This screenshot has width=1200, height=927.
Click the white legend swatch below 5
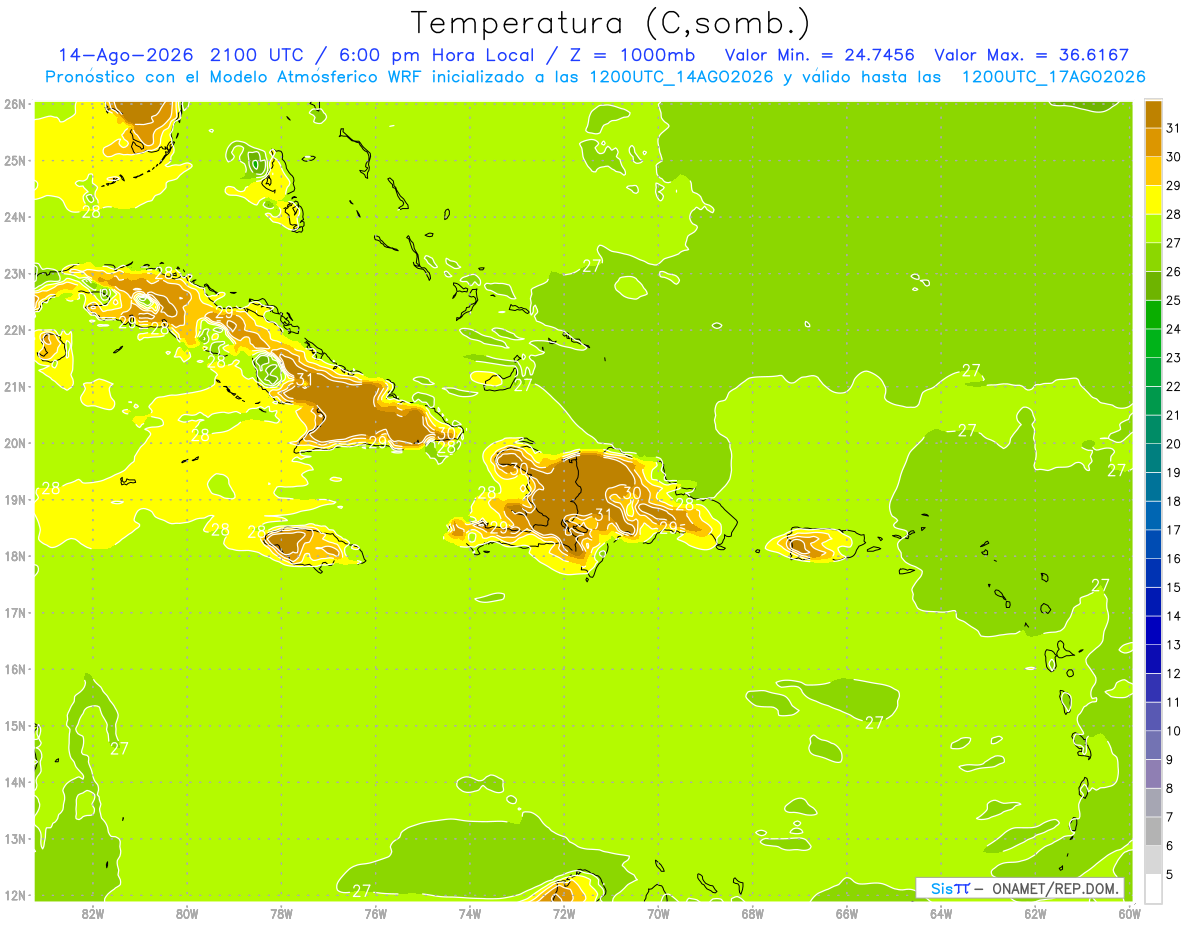click(1153, 888)
